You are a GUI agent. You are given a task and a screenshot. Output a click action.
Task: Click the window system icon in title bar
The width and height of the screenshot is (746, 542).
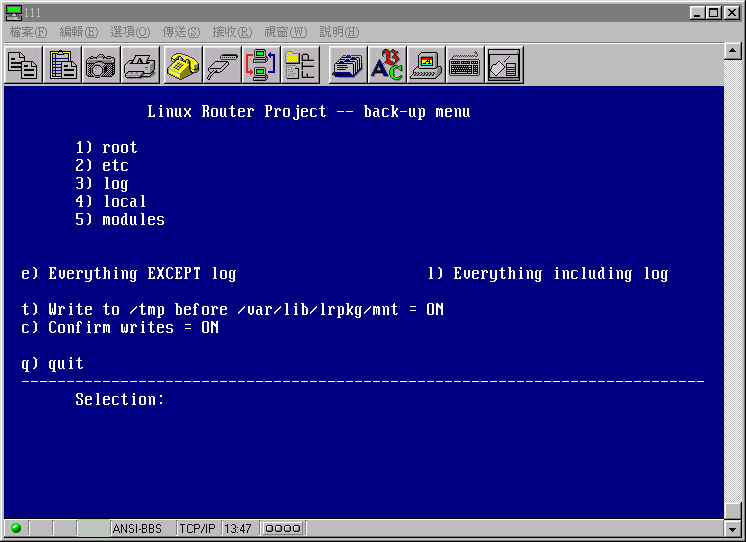pyautogui.click(x=14, y=13)
